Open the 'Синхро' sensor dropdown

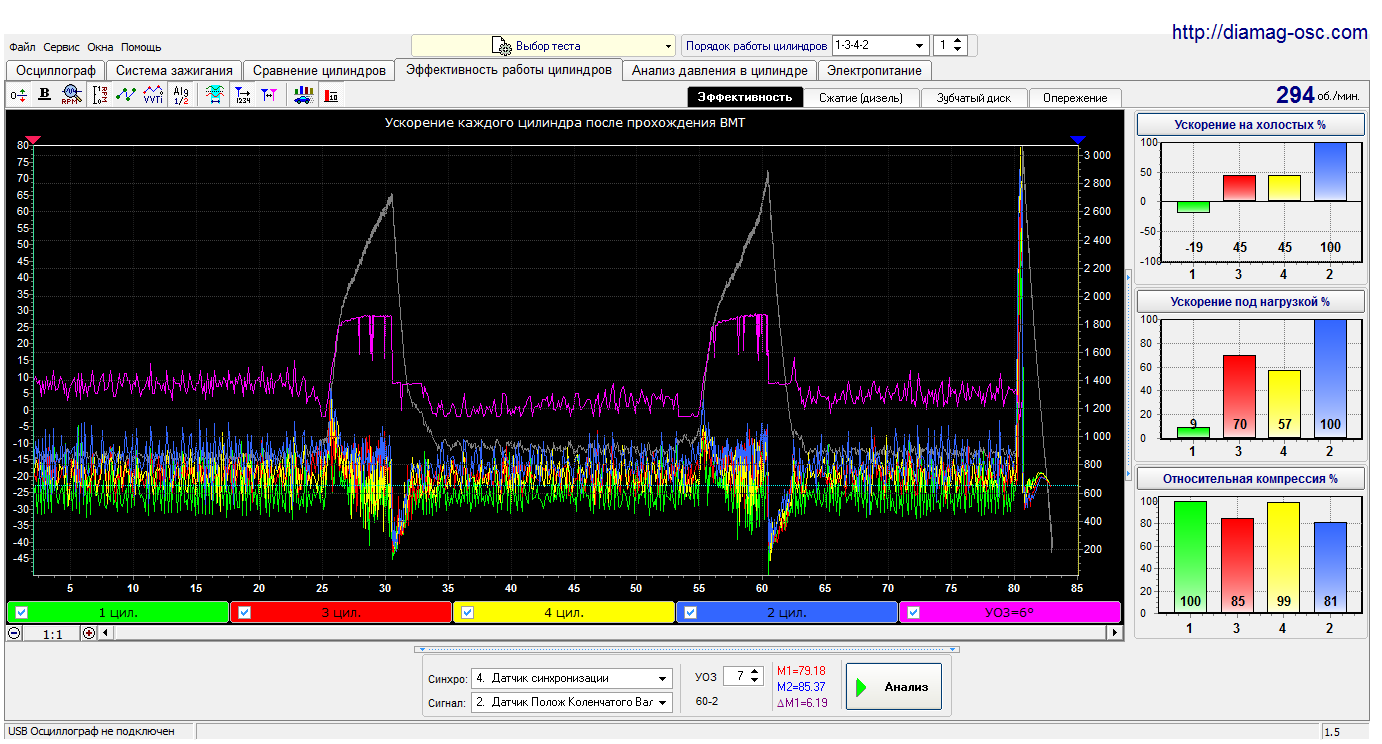(572, 678)
